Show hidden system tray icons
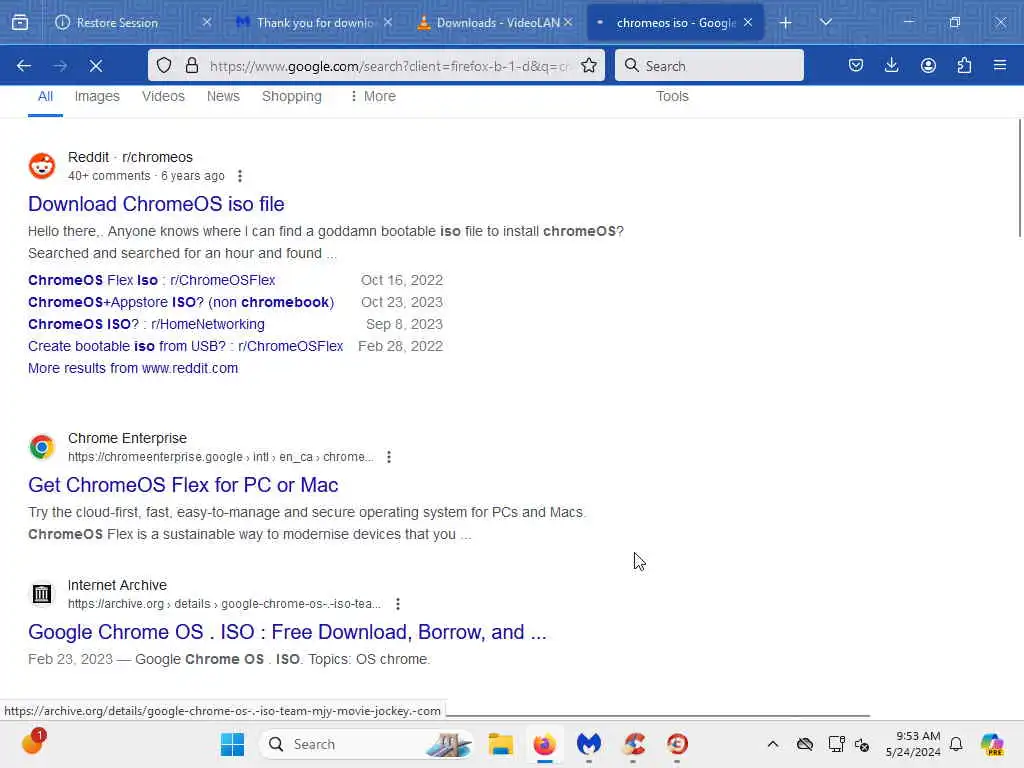This screenshot has height=768, width=1024. click(773, 744)
